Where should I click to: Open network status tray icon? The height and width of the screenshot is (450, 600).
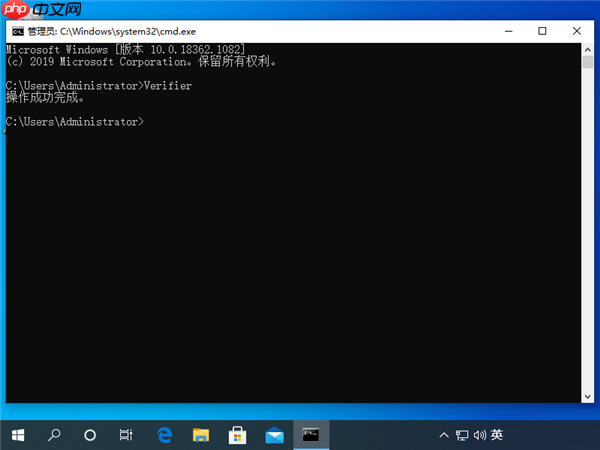[462, 435]
